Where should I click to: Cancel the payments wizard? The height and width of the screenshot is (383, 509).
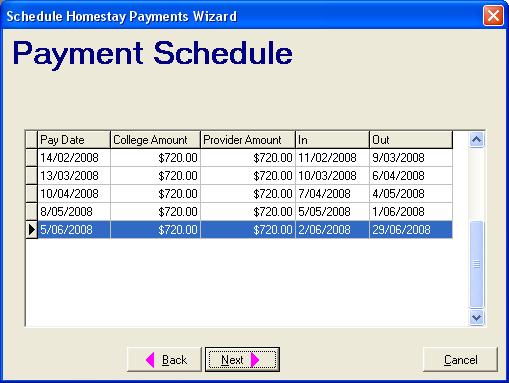click(460, 360)
